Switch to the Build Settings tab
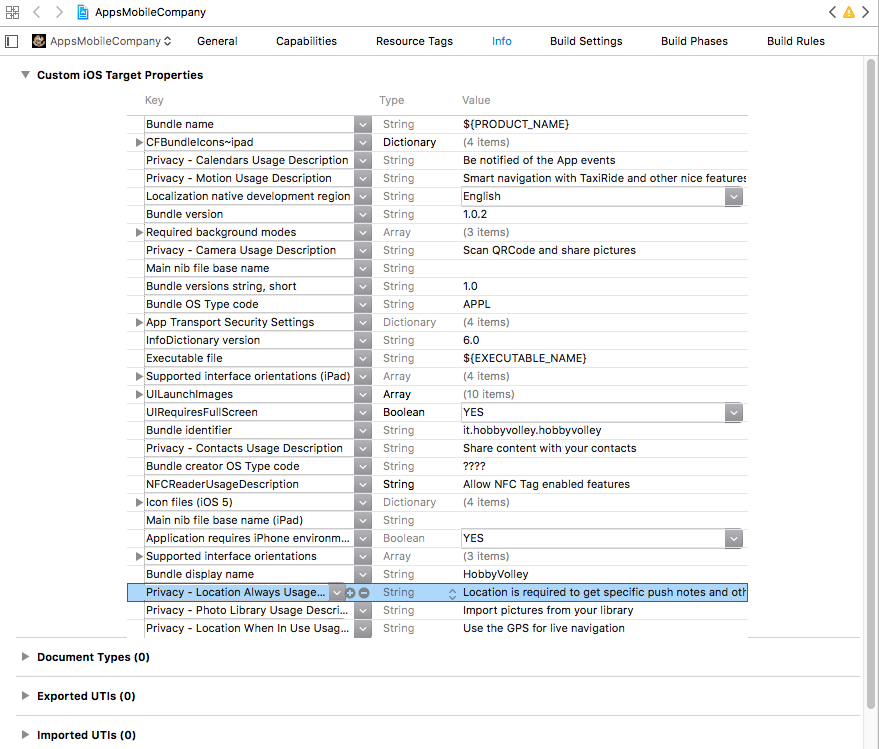The height and width of the screenshot is (749, 879). coord(586,41)
